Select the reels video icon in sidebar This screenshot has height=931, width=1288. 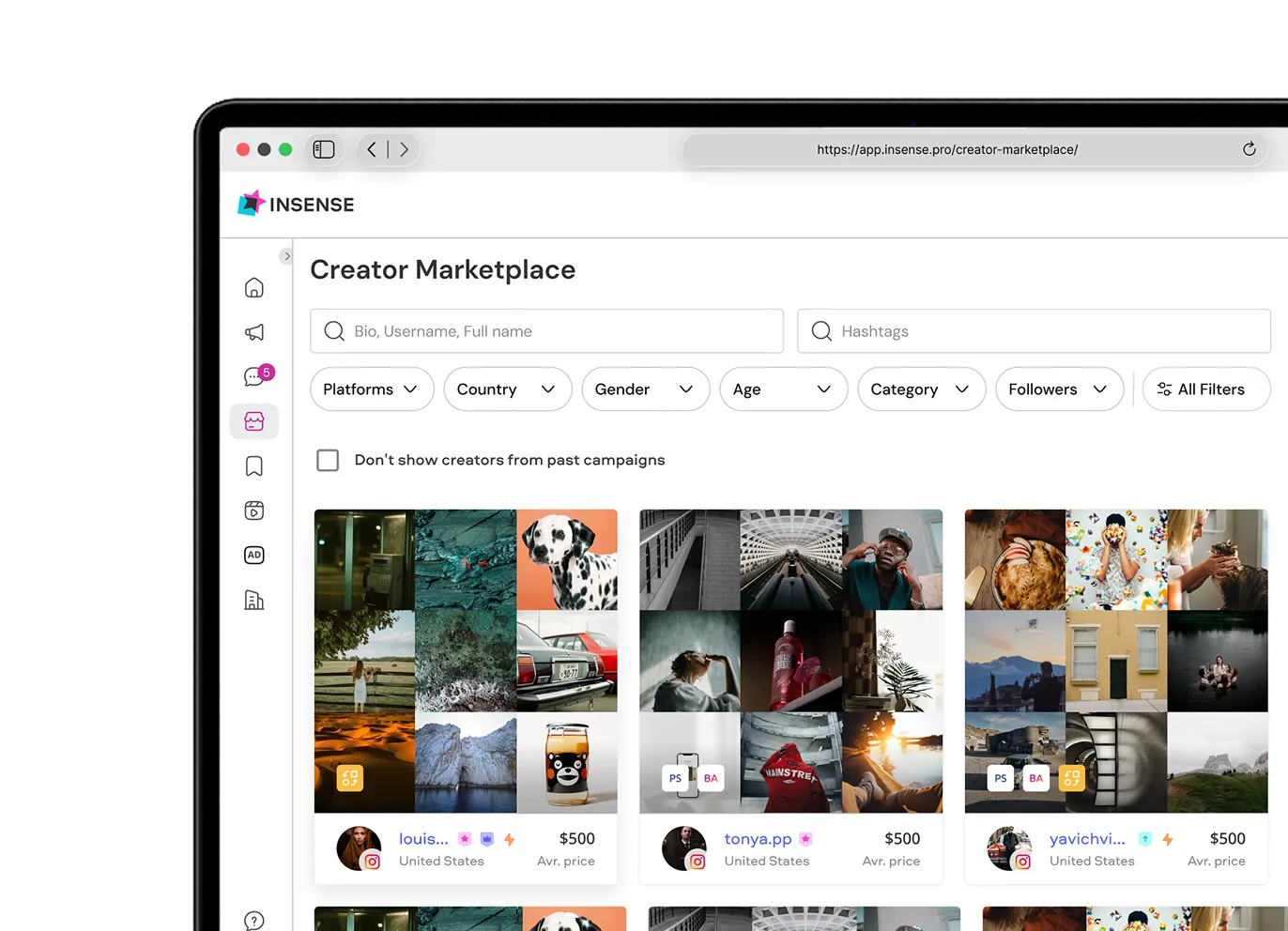253,510
